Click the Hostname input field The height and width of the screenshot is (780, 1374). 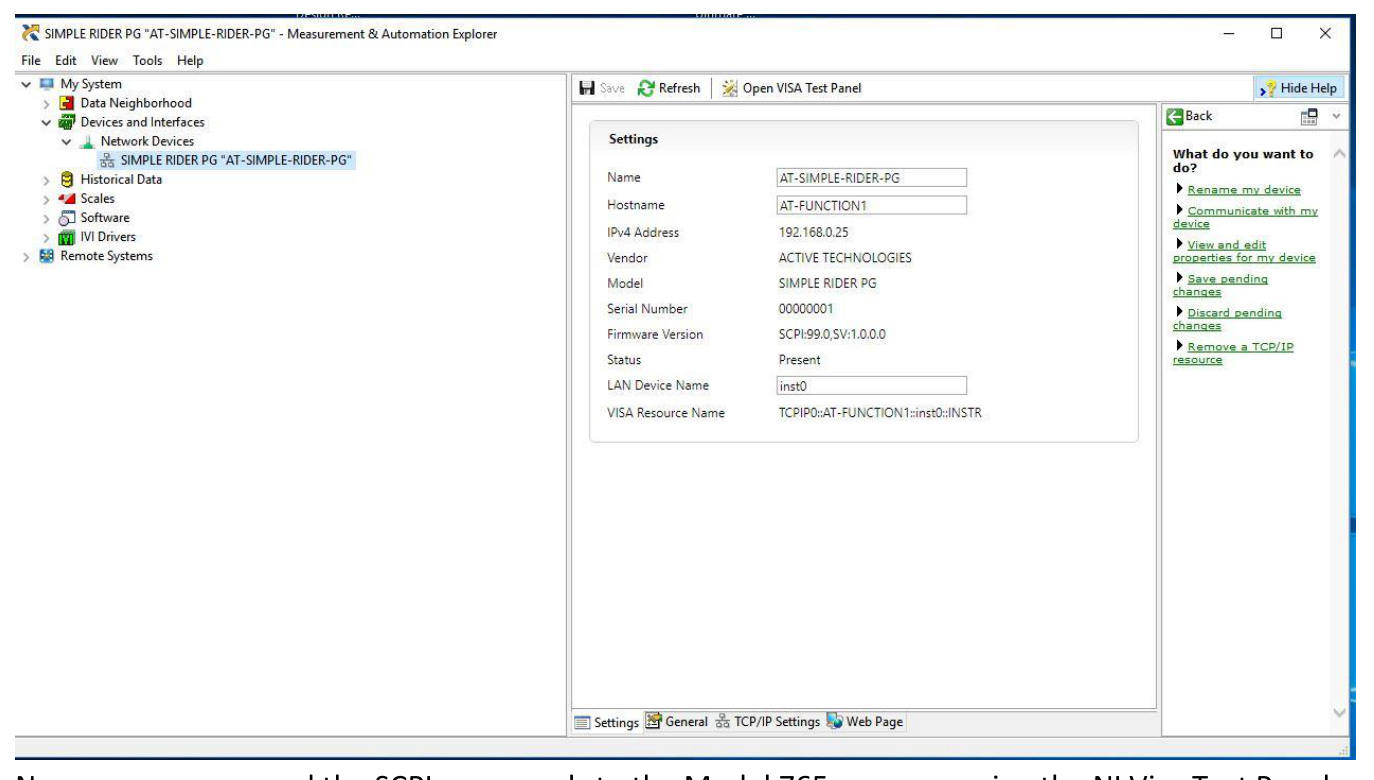point(872,205)
